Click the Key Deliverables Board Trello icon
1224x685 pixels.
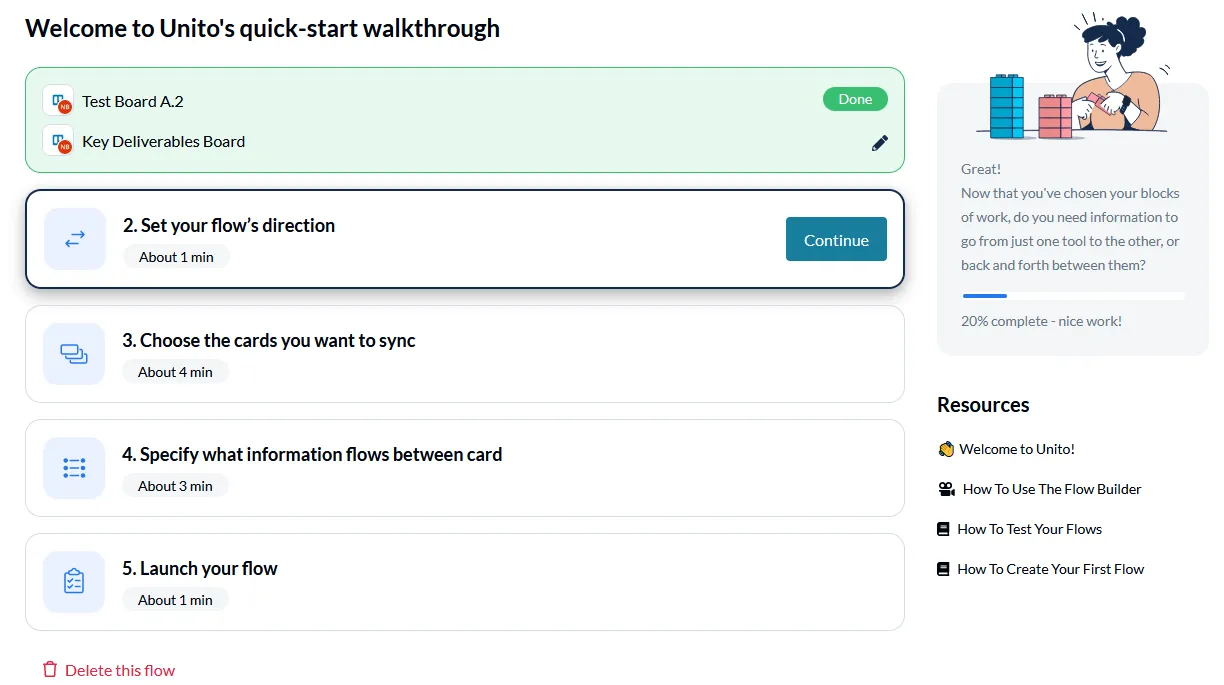[58, 141]
